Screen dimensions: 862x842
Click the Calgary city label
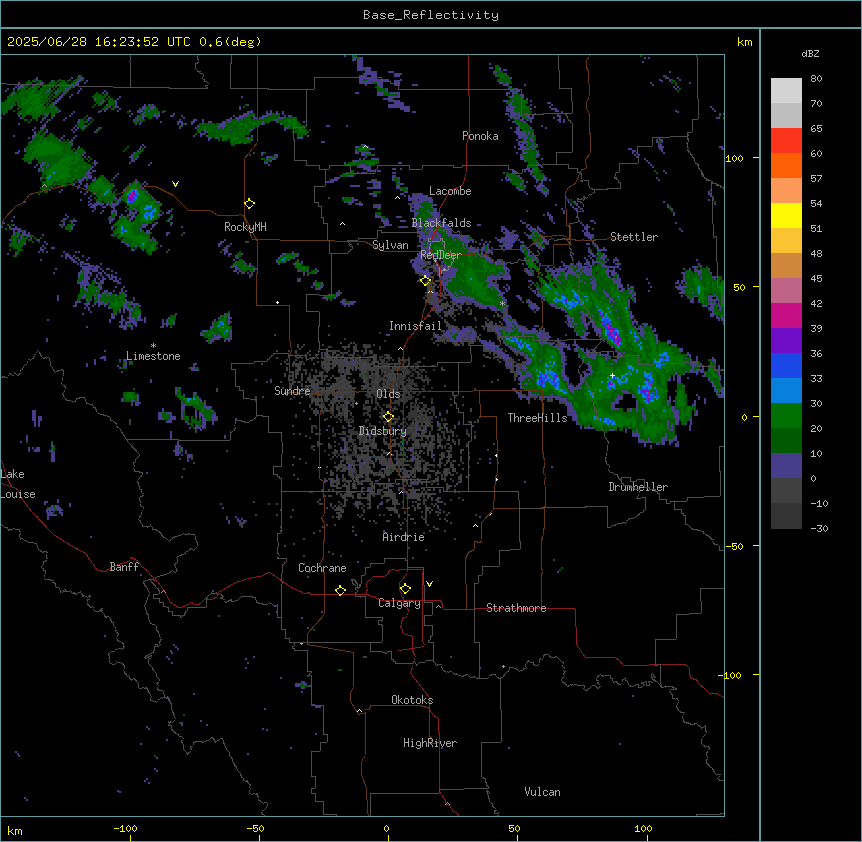[x=399, y=603]
